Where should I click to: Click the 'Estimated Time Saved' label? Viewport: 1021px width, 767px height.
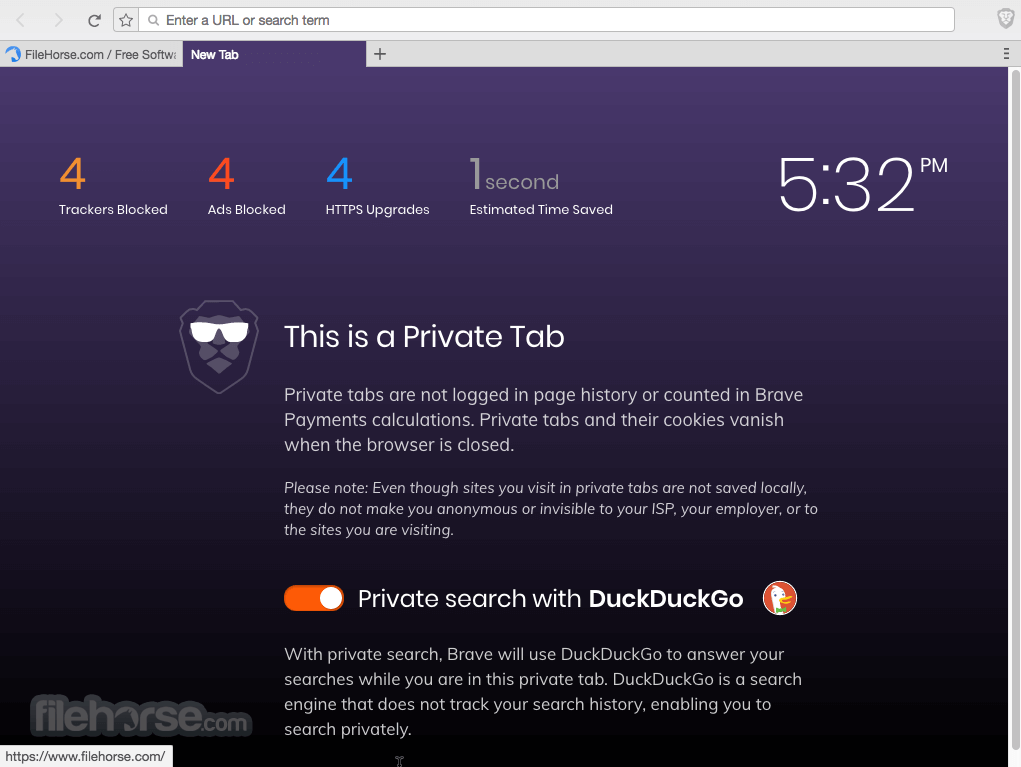tap(541, 210)
